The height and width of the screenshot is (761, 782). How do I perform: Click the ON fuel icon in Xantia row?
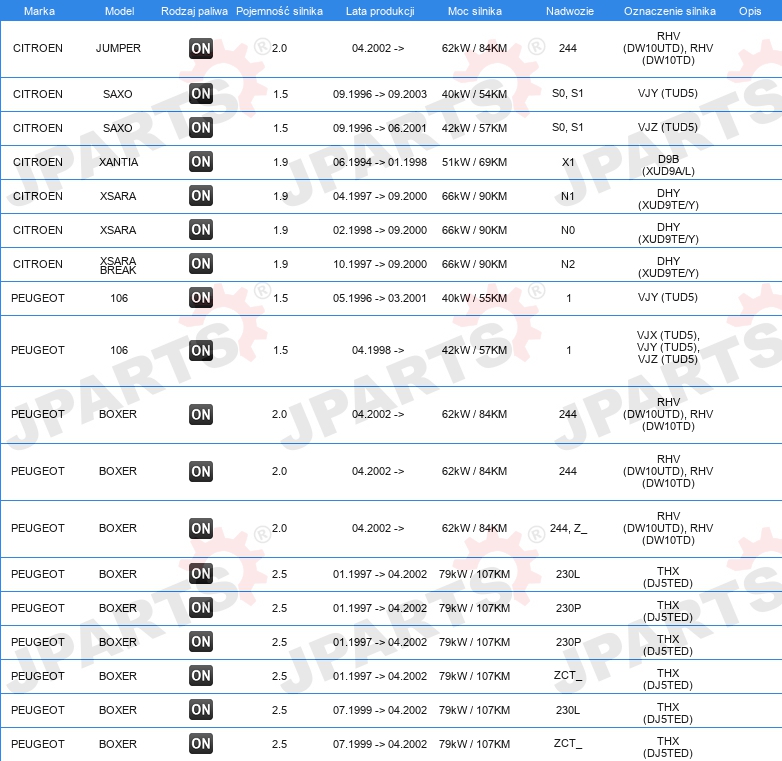click(x=201, y=161)
